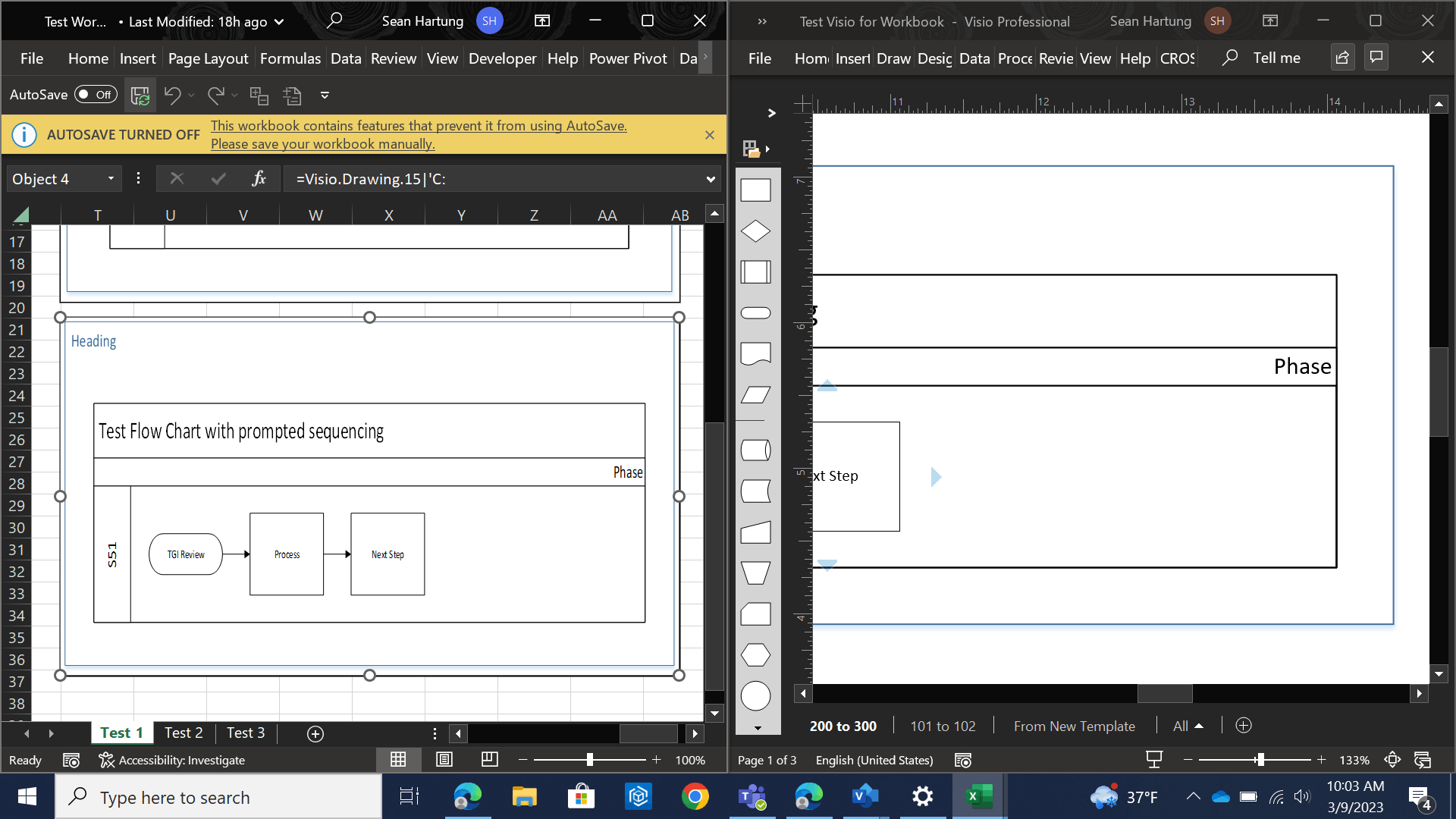Click Fit page to window icon in Visio
Screen dimensions: 1456x819
[x=1392, y=760]
